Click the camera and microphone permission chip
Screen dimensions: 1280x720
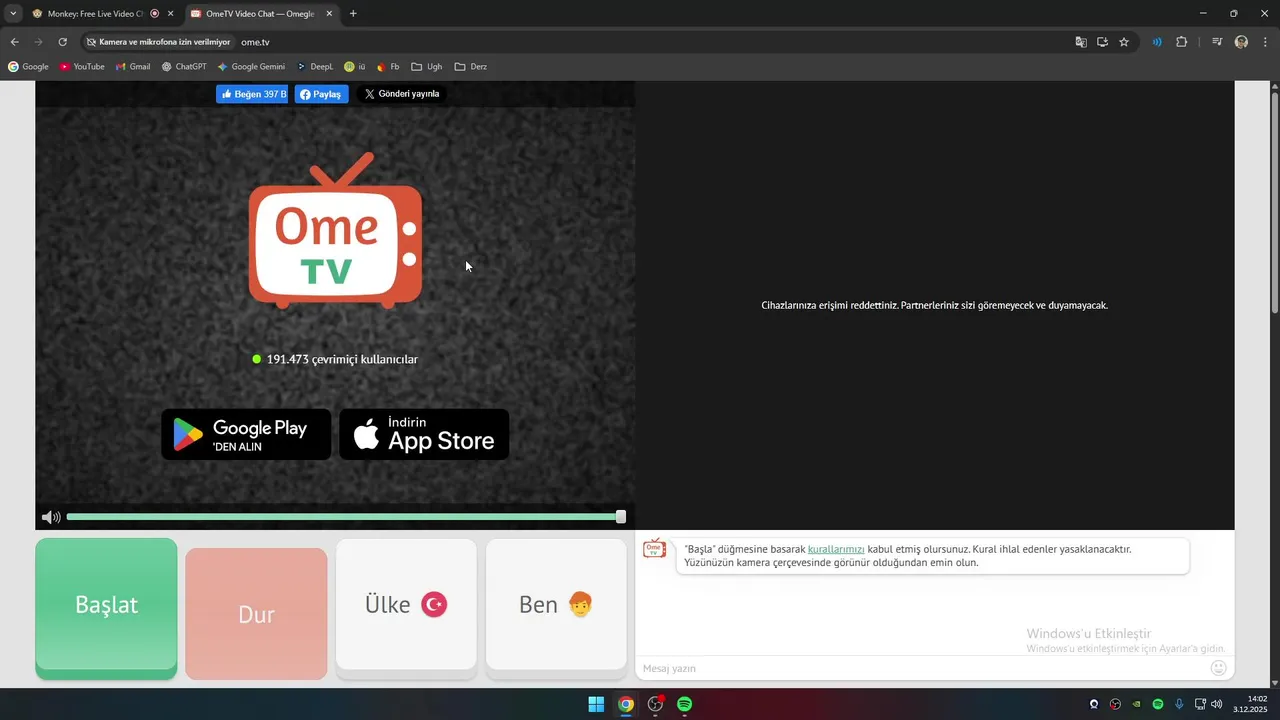click(158, 42)
